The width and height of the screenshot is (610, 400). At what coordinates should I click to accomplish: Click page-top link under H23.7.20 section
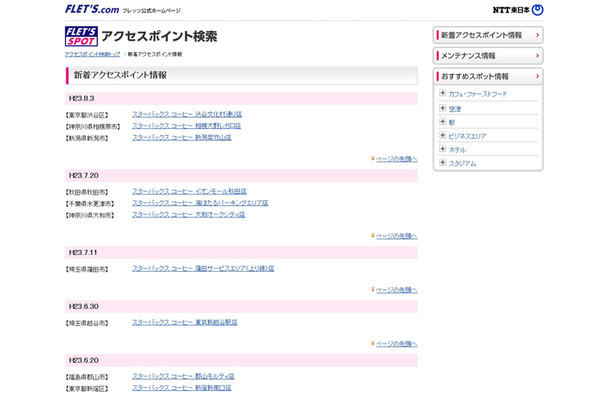394,236
